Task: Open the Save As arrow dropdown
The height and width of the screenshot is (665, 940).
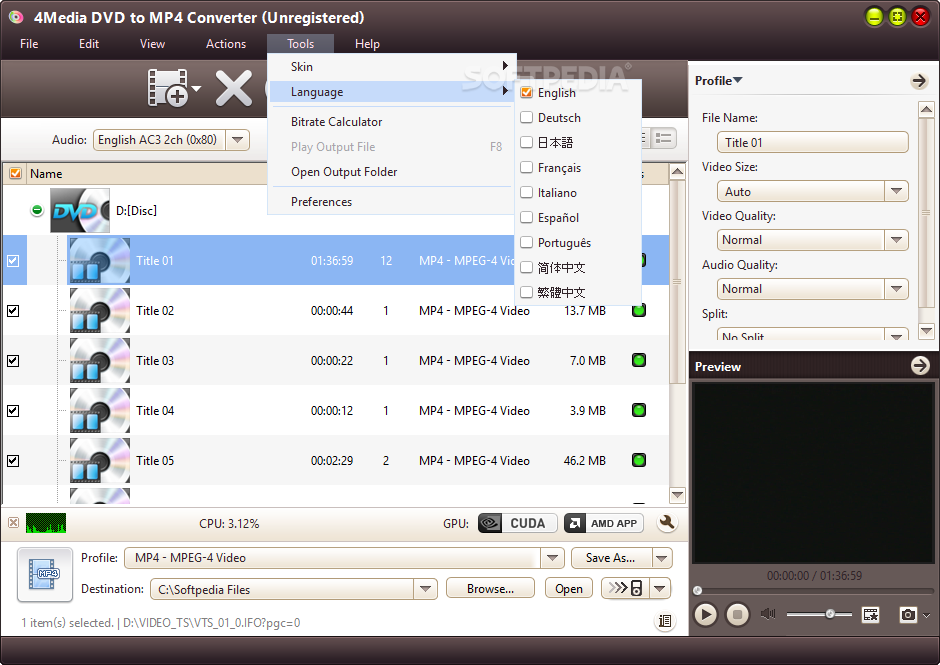Action: [x=662, y=558]
